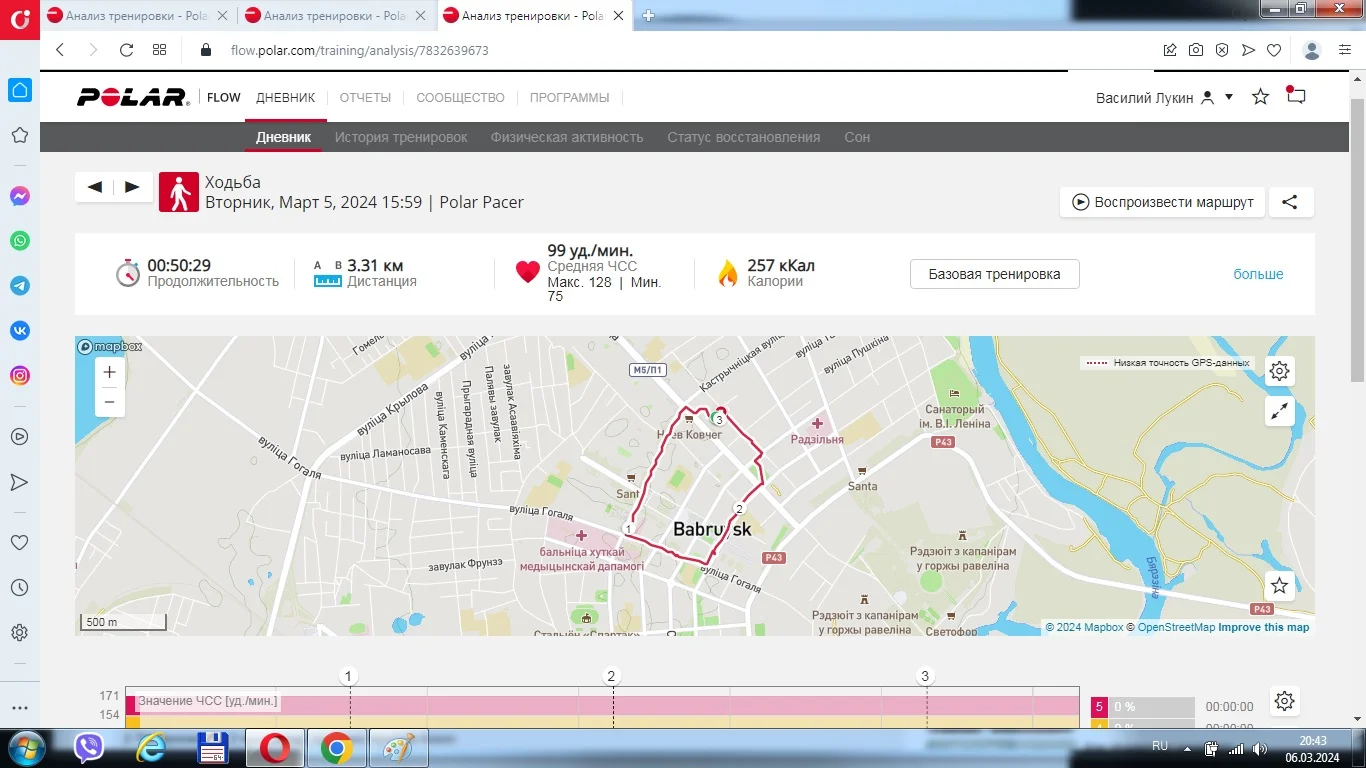The image size is (1366, 768).
Task: Go to previous training with left arrow
Action: click(95, 187)
